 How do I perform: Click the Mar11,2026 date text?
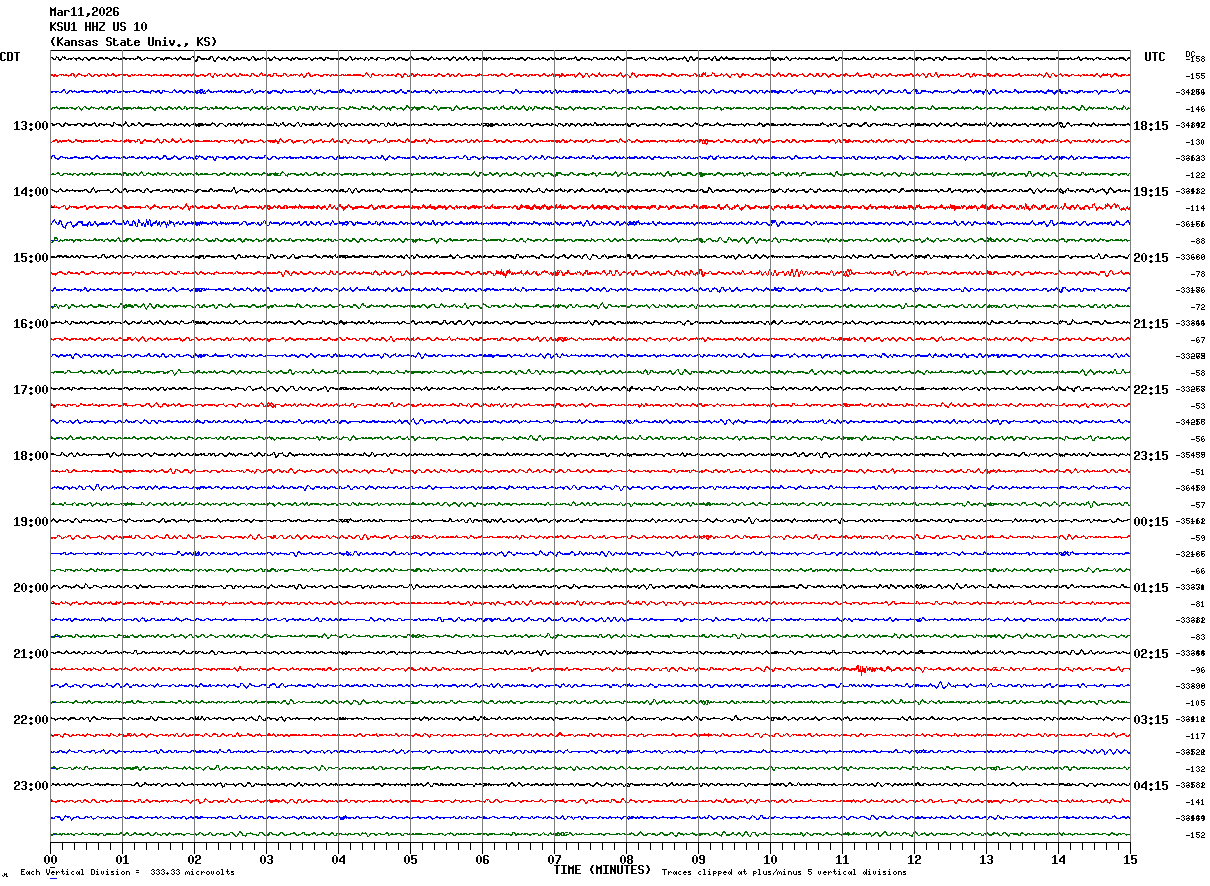point(84,12)
